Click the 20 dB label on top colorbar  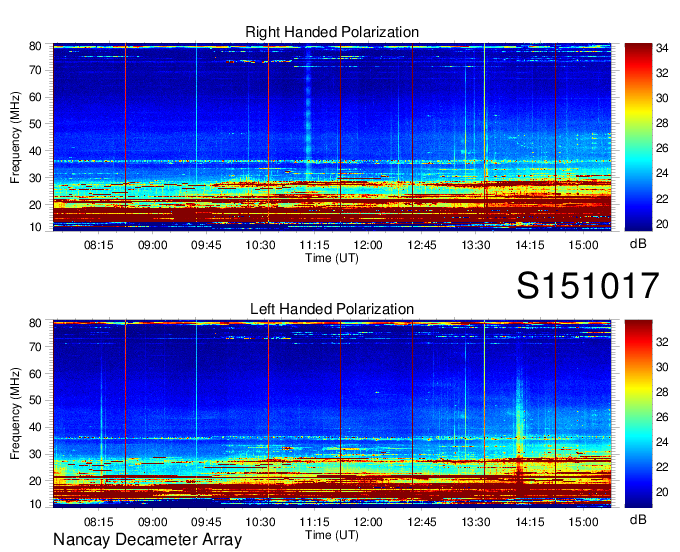coord(662,224)
